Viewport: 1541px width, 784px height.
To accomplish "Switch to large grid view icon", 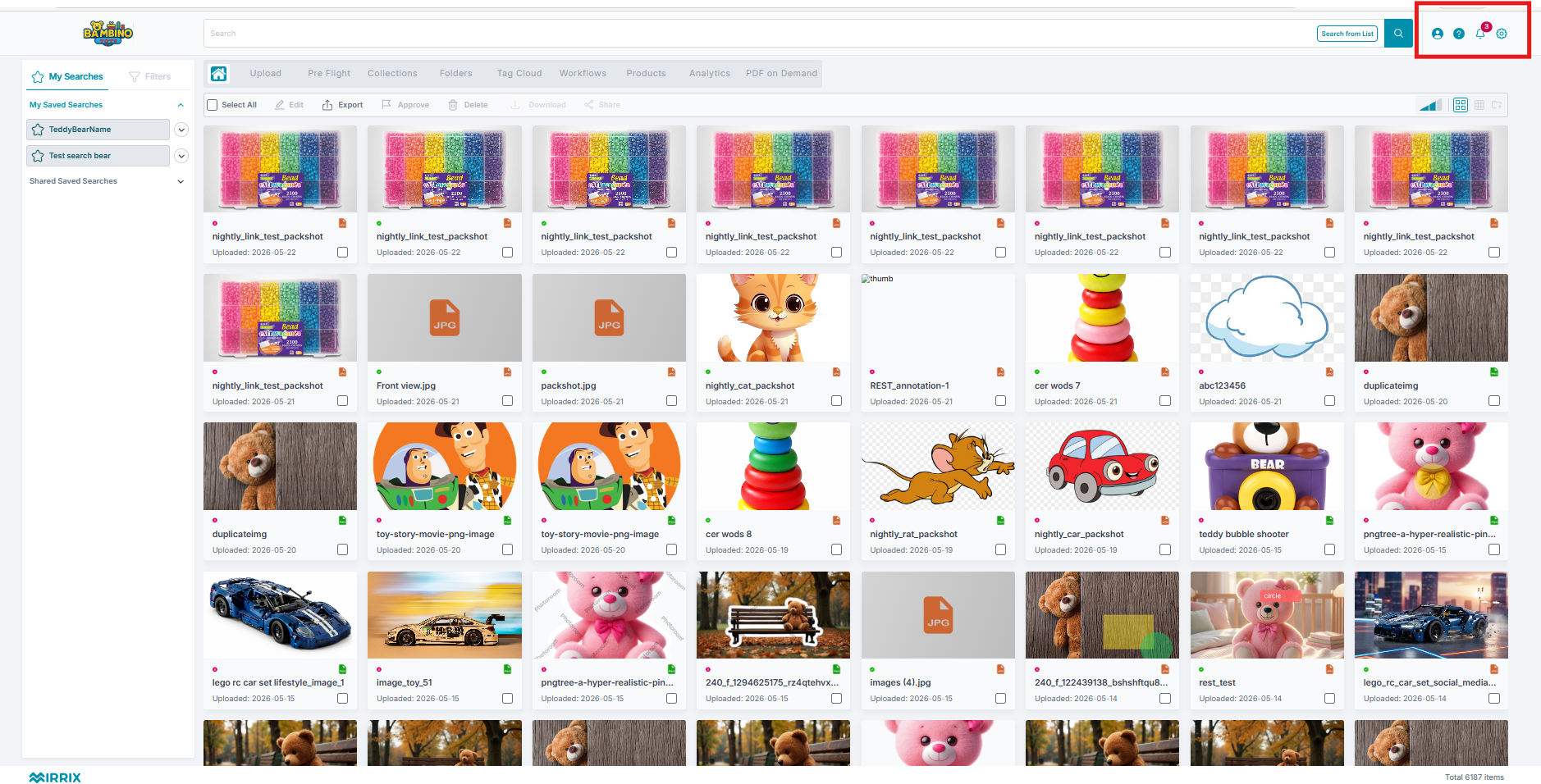I will (x=1461, y=105).
